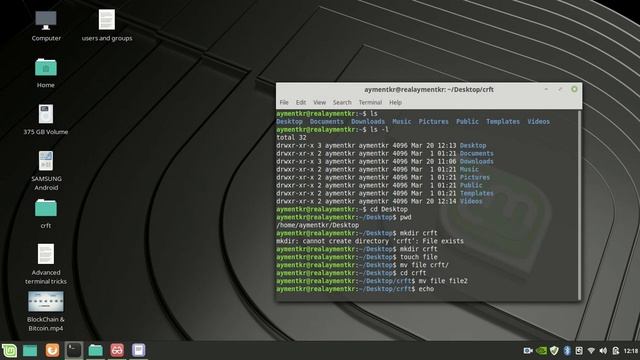Click the 'touch file' command text
Viewport: 640px width, 360px height.
pyautogui.click(x=419, y=257)
